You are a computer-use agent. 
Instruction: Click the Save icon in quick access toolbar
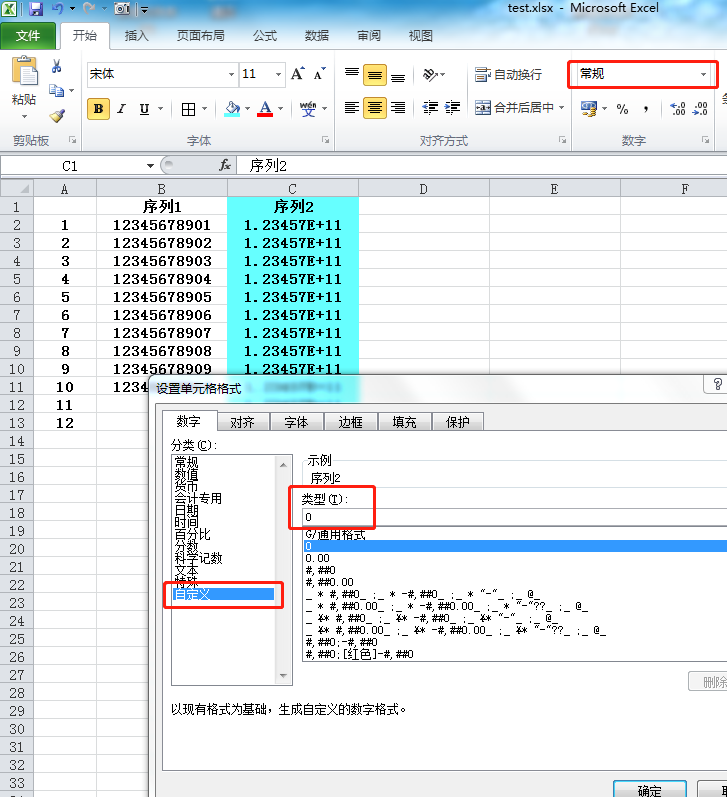pyautogui.click(x=36, y=9)
